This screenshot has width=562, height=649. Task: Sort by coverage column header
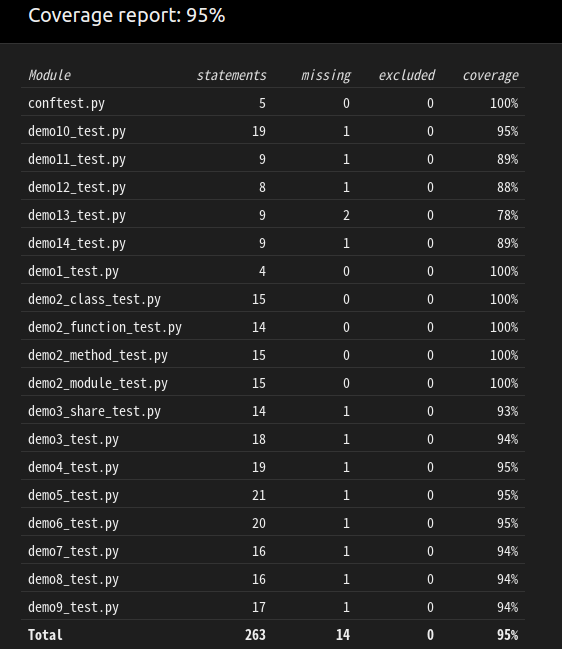490,75
